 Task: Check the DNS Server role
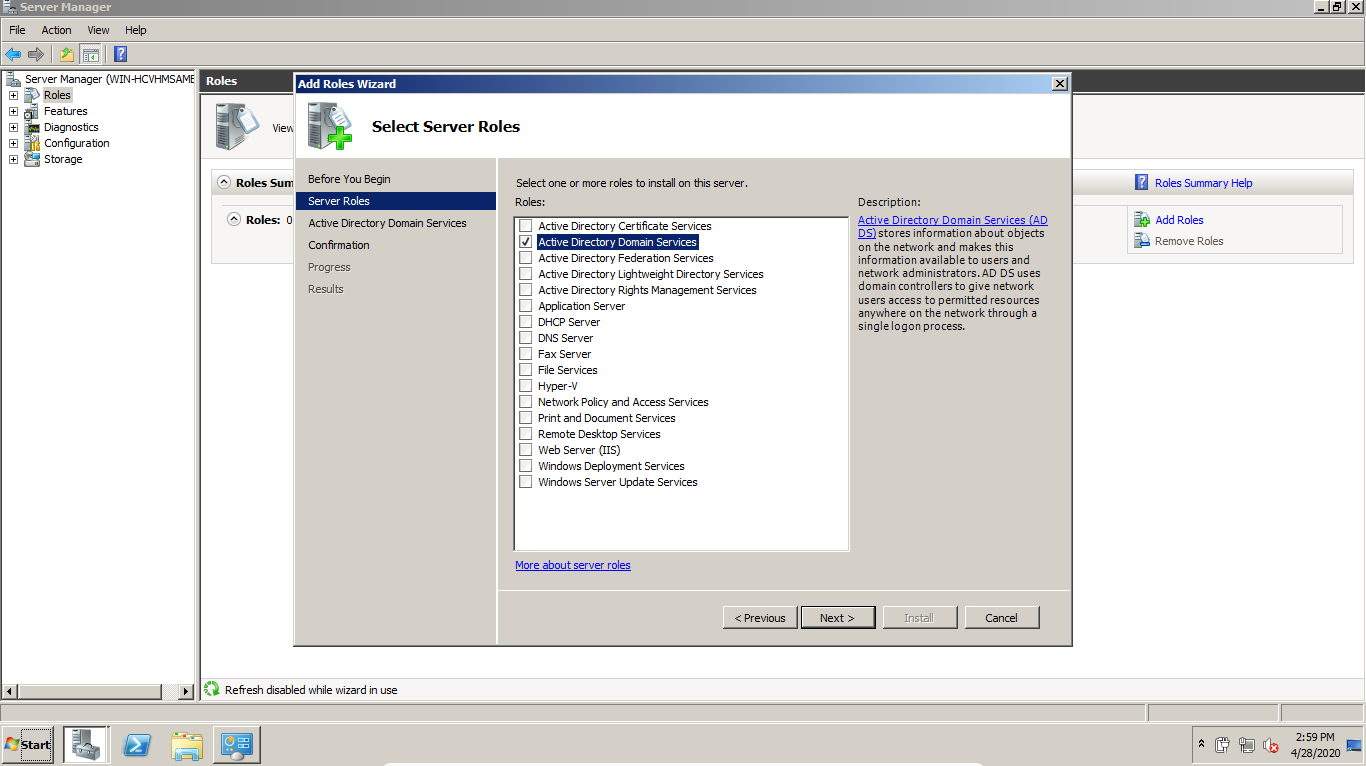coord(526,338)
